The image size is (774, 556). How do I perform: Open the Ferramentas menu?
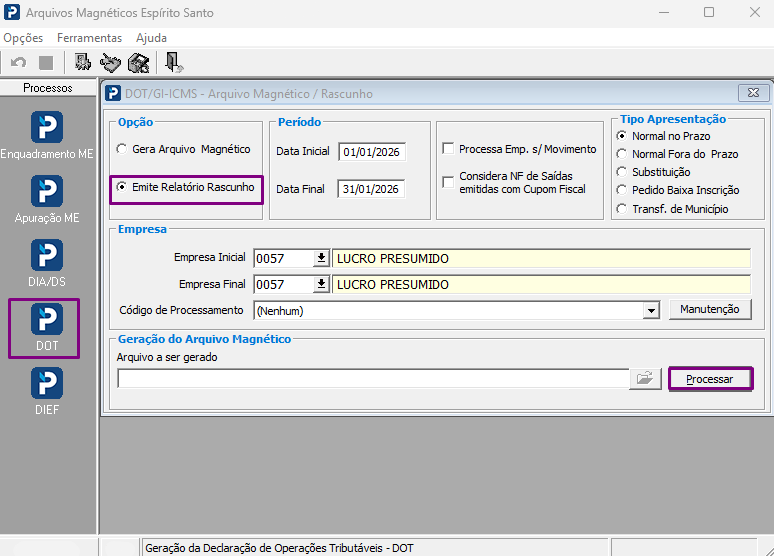(89, 38)
